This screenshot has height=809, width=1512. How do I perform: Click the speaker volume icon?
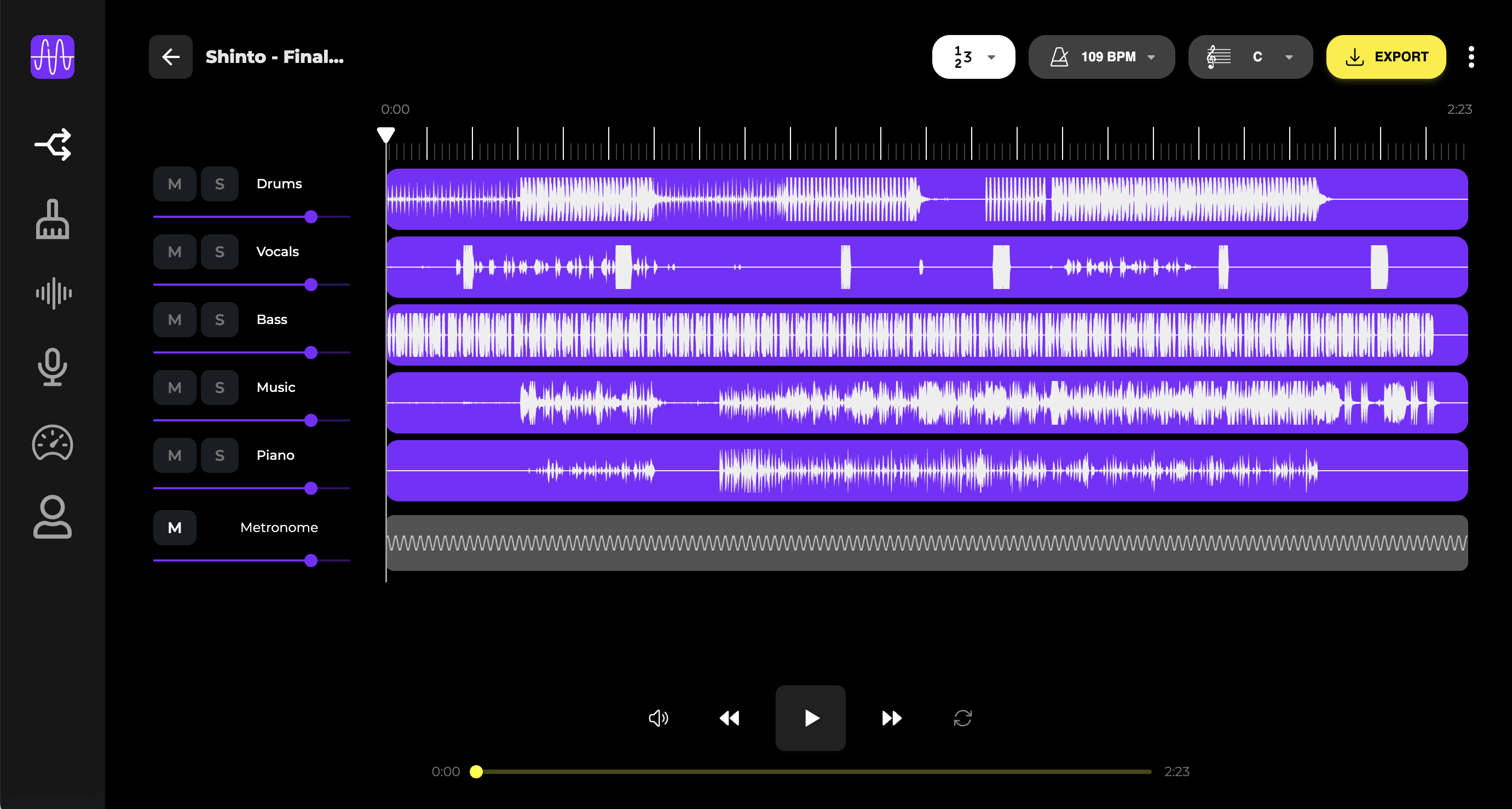(658, 718)
